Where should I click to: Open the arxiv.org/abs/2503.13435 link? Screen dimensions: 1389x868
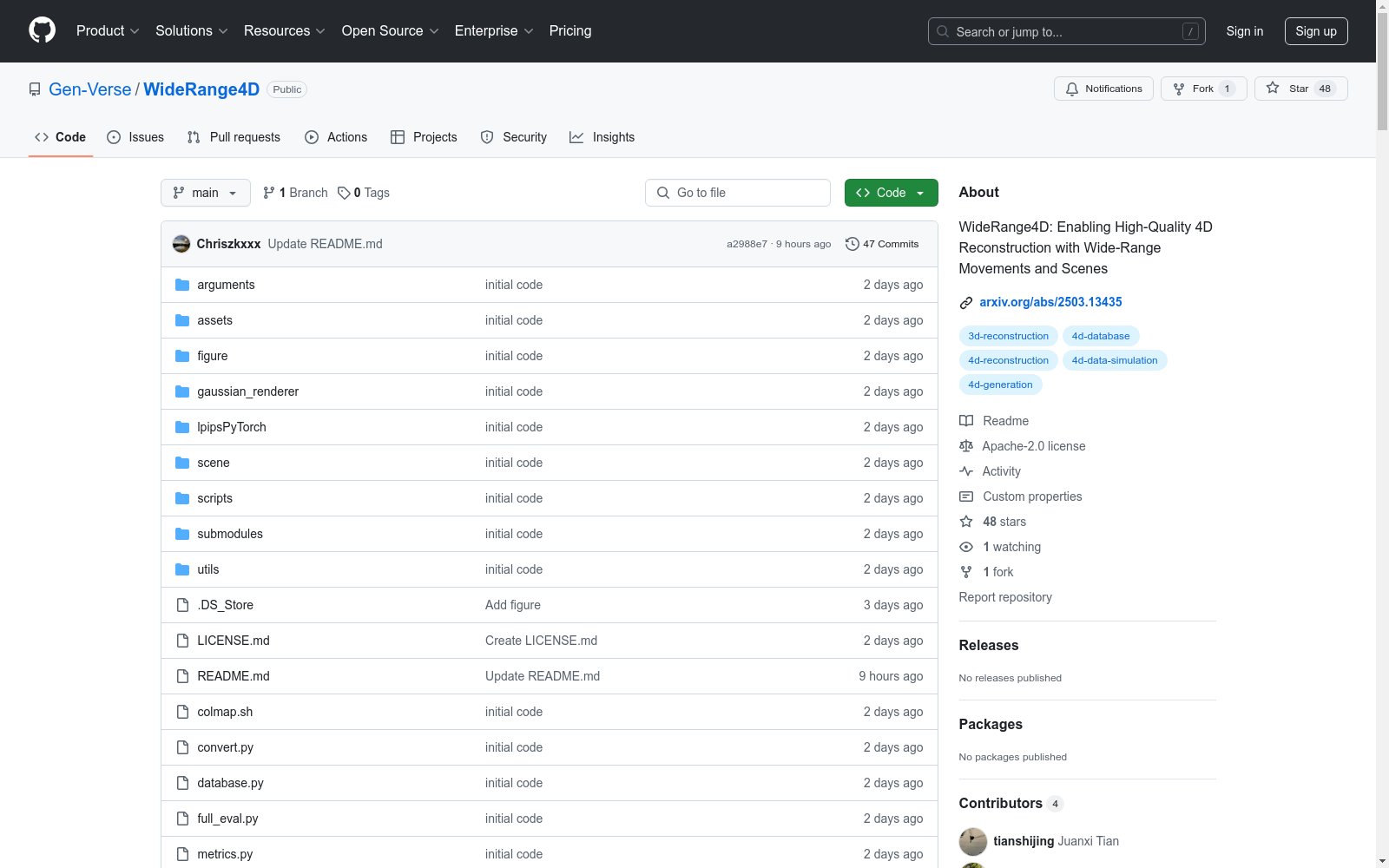click(x=1050, y=302)
